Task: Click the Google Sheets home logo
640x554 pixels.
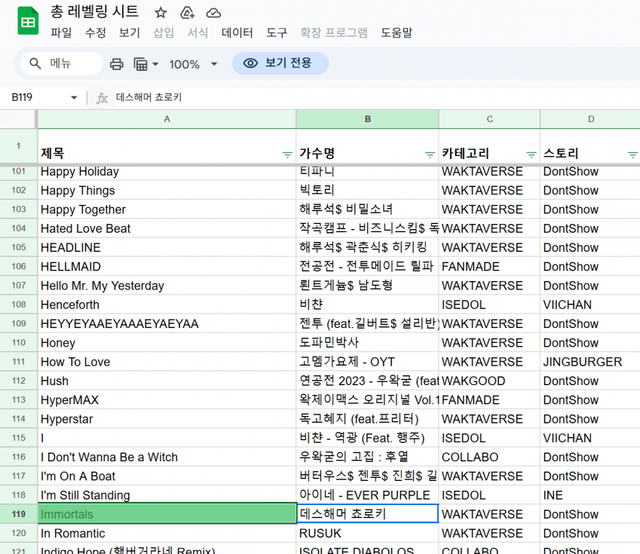Action: (x=27, y=21)
